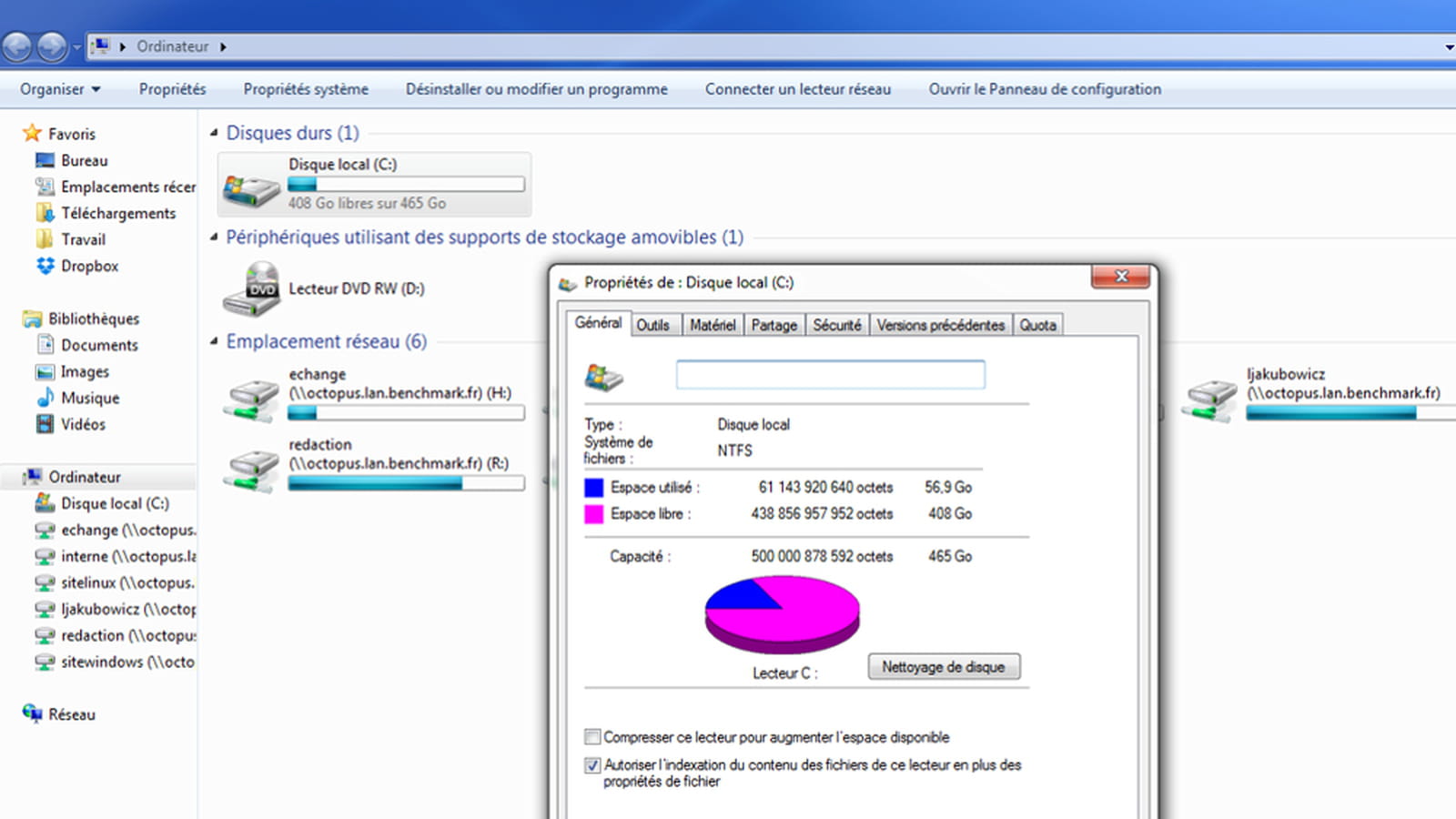
Task: Click the Forward navigation arrow button
Action: click(52, 46)
